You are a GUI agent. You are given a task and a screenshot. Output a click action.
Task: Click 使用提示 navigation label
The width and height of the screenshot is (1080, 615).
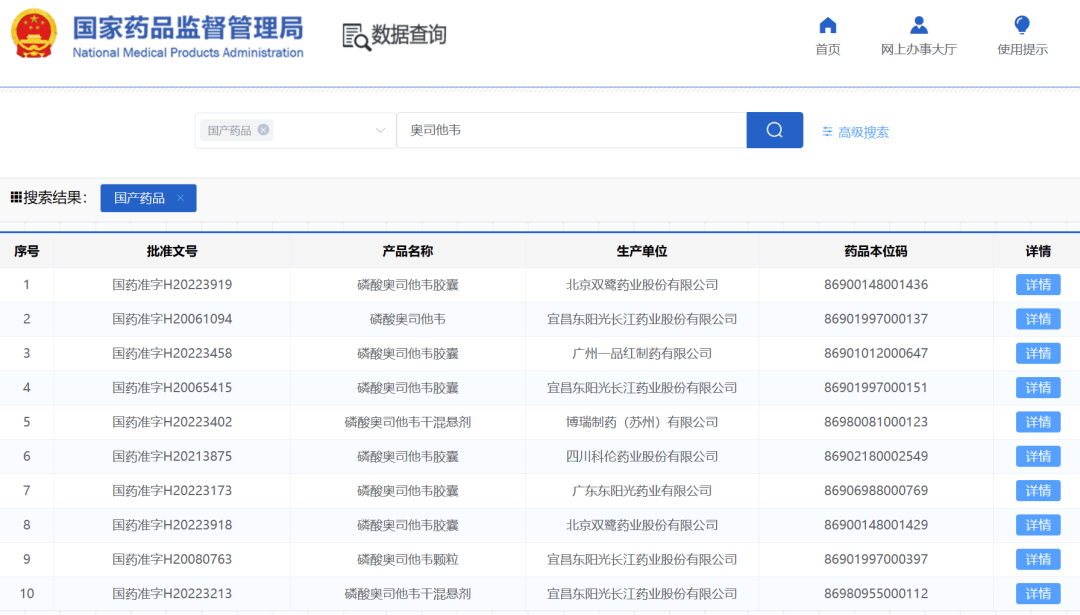pos(1023,50)
